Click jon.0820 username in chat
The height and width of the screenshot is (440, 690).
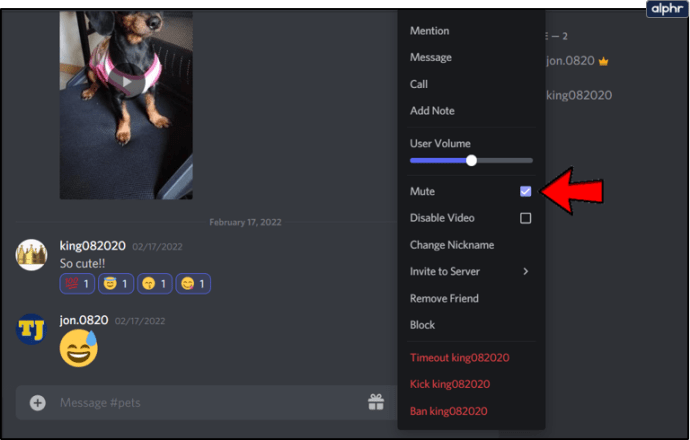[84, 320]
